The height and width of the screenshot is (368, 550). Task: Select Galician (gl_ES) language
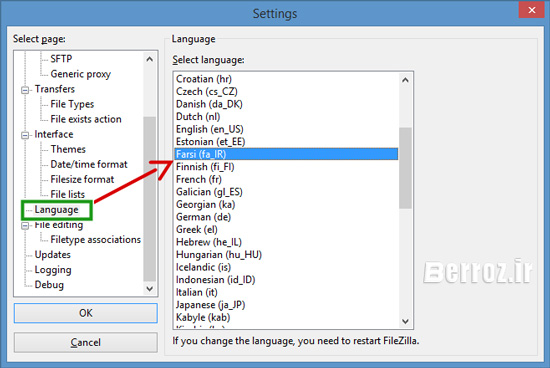click(286, 192)
